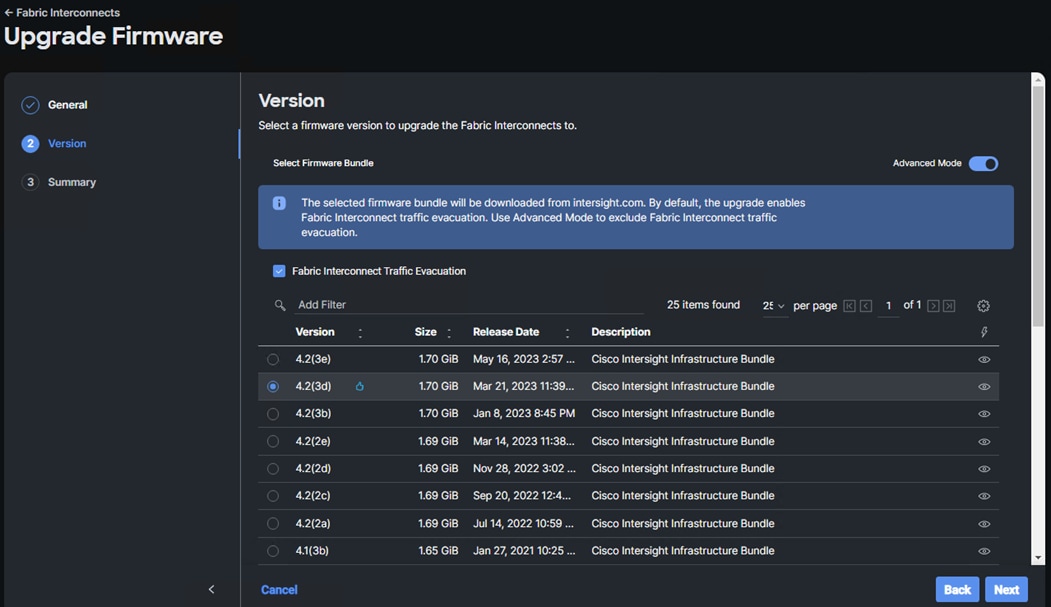Viewport: 1051px width, 607px height.
Task: View details eye icon for 4.2(3b)
Action: click(x=984, y=414)
